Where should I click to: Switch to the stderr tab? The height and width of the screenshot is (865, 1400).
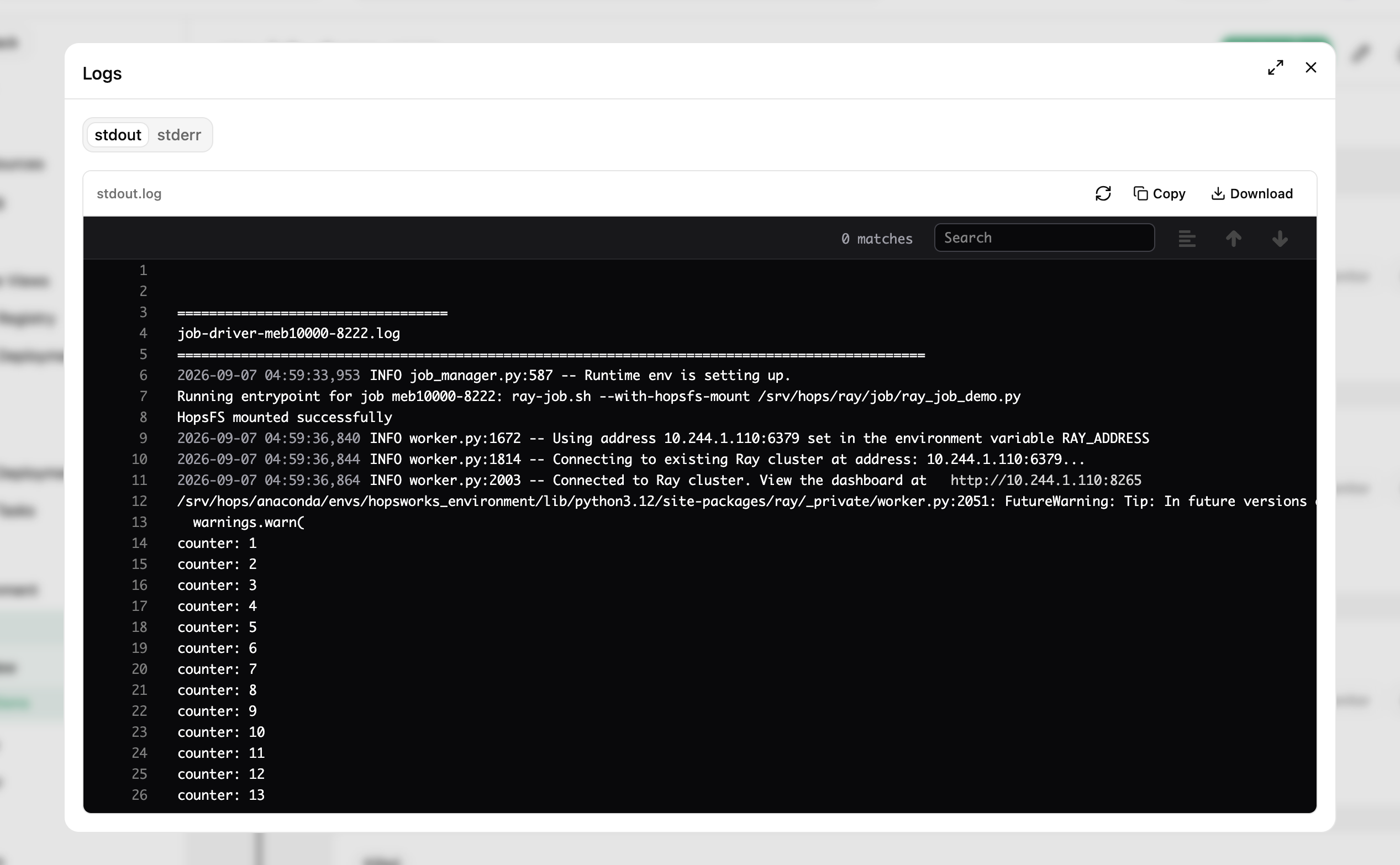point(179,135)
